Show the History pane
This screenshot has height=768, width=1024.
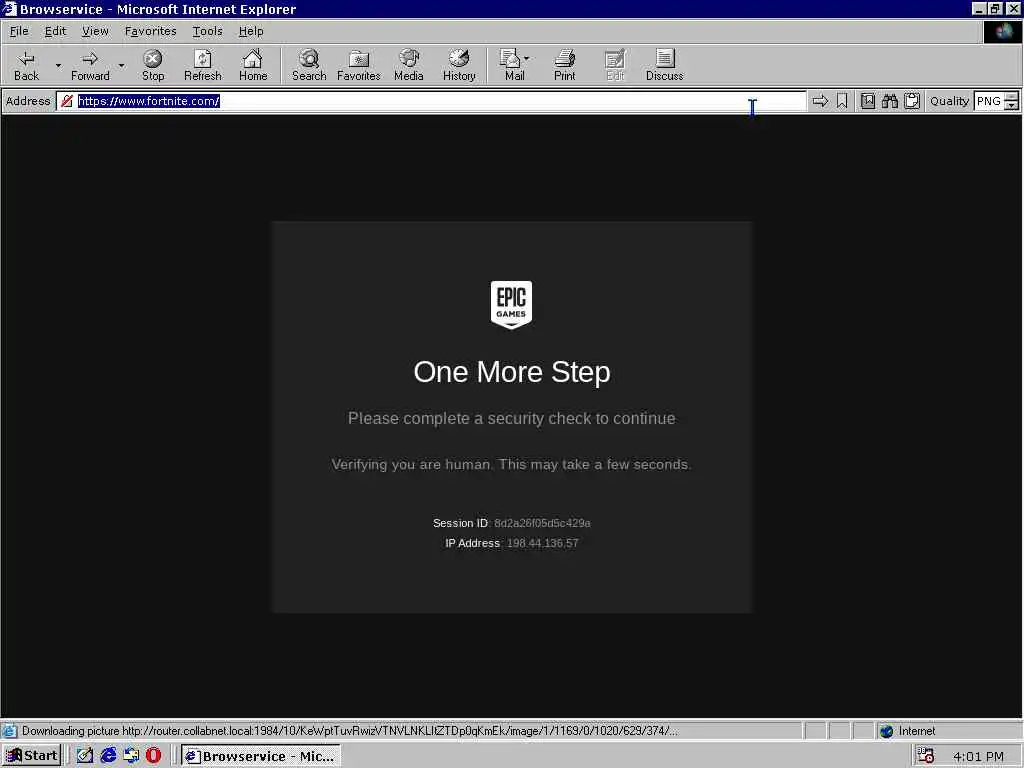click(x=459, y=65)
